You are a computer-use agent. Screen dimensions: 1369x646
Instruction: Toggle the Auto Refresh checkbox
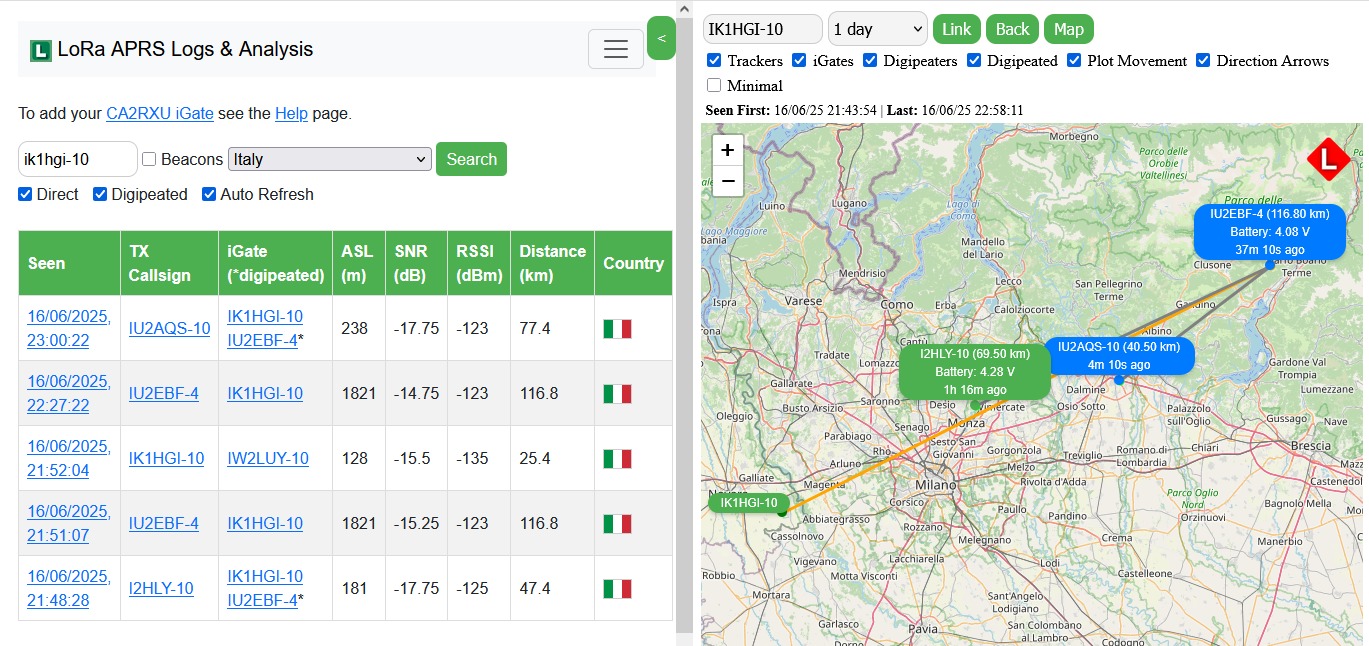tap(209, 194)
